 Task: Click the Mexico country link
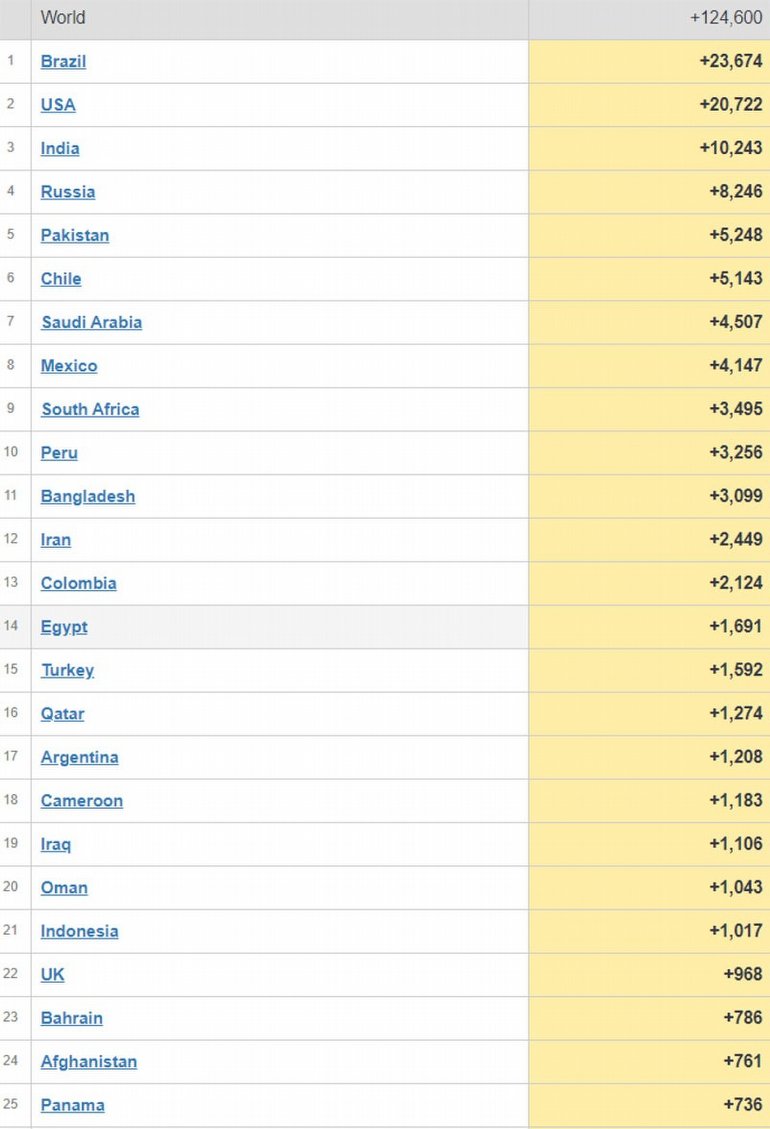pyautogui.click(x=69, y=366)
